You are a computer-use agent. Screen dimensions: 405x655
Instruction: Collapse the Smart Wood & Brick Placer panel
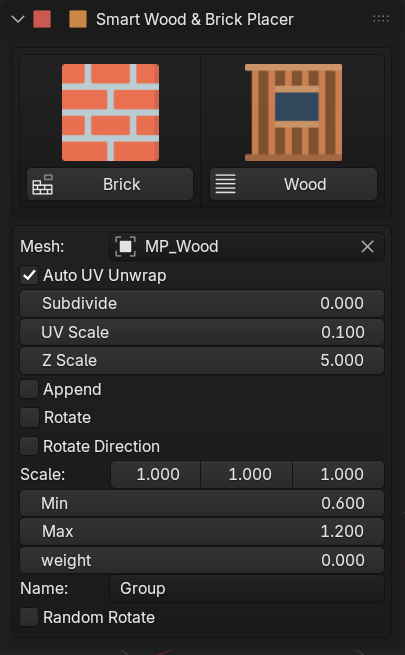point(18,19)
